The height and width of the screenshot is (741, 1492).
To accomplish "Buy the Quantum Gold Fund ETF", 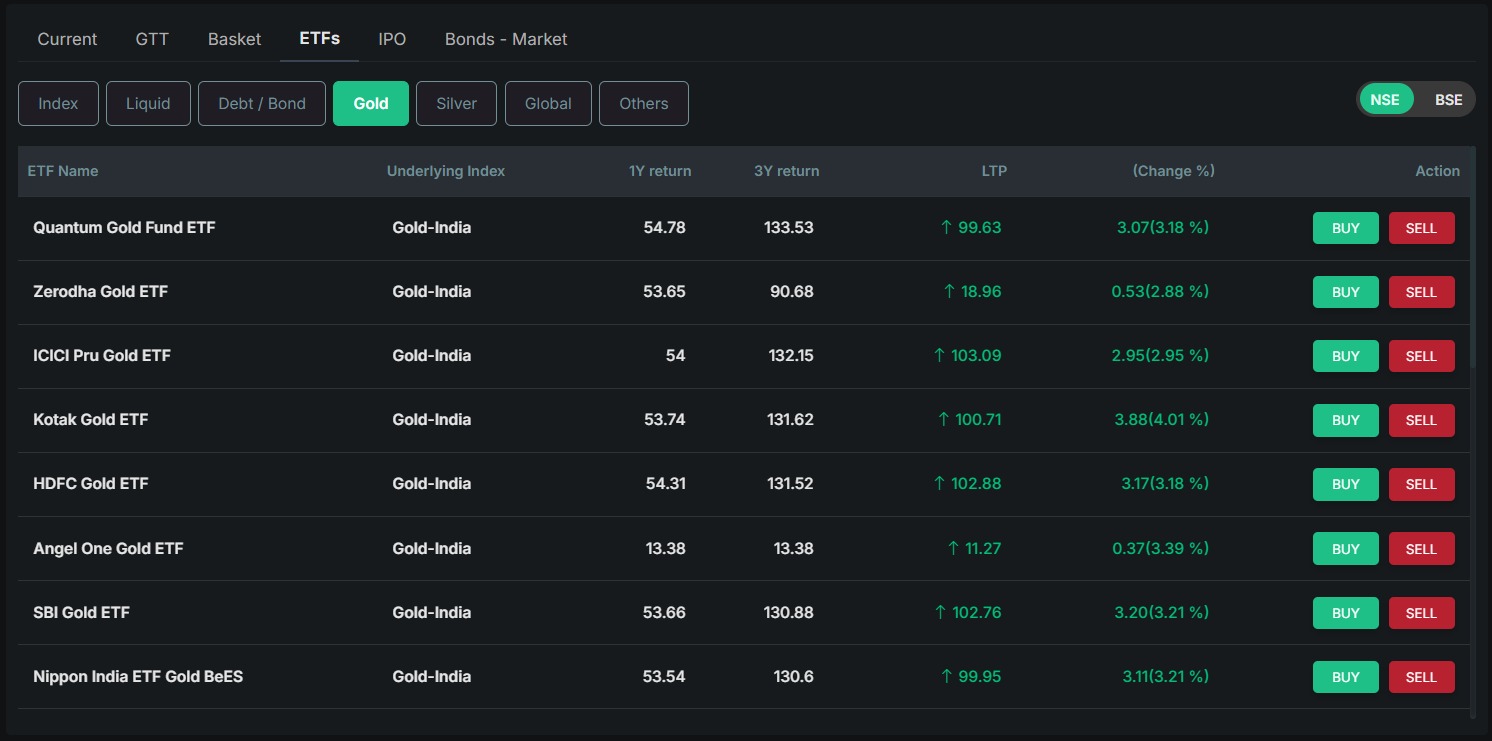I will (1345, 228).
